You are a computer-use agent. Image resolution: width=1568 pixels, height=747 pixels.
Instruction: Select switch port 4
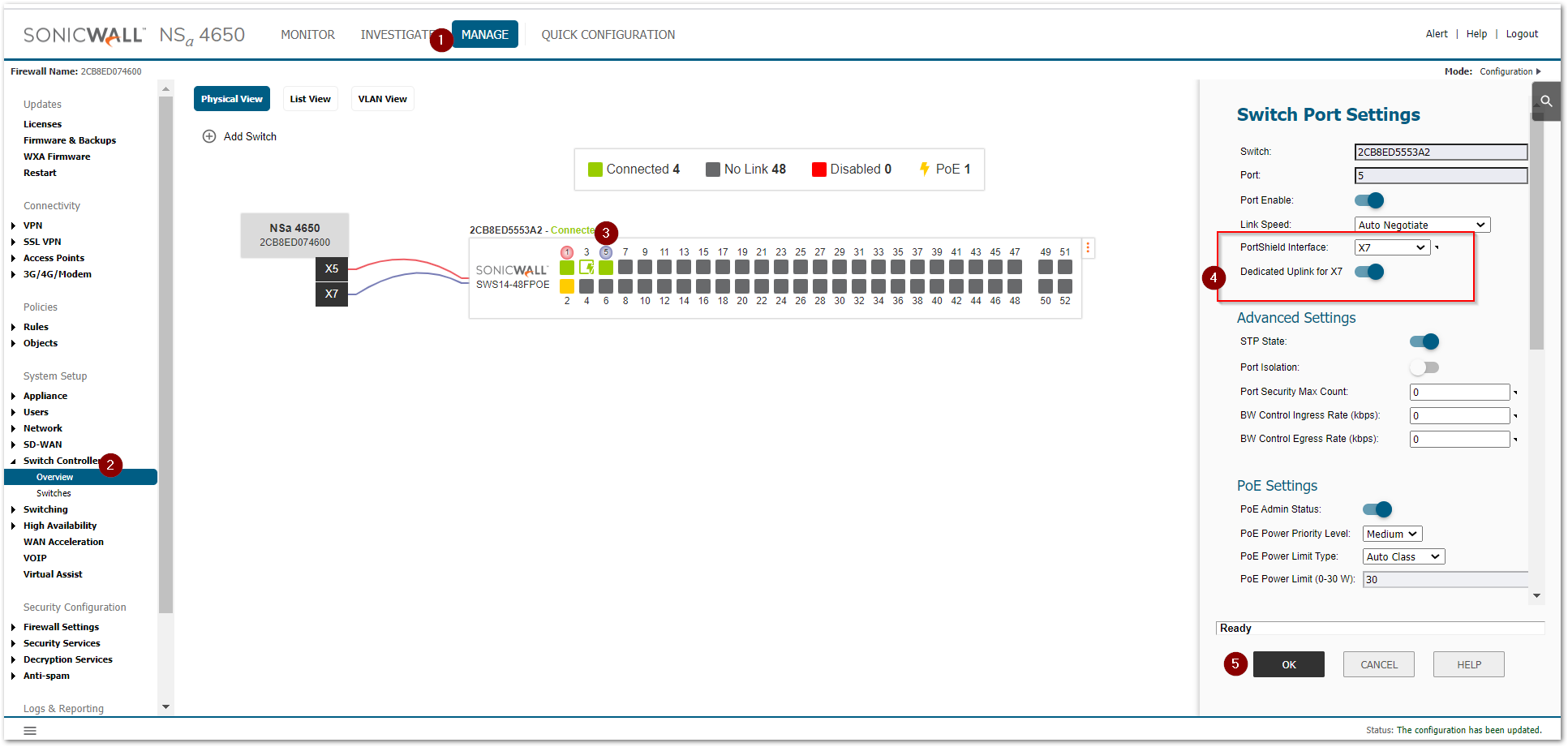pyautogui.click(x=586, y=286)
